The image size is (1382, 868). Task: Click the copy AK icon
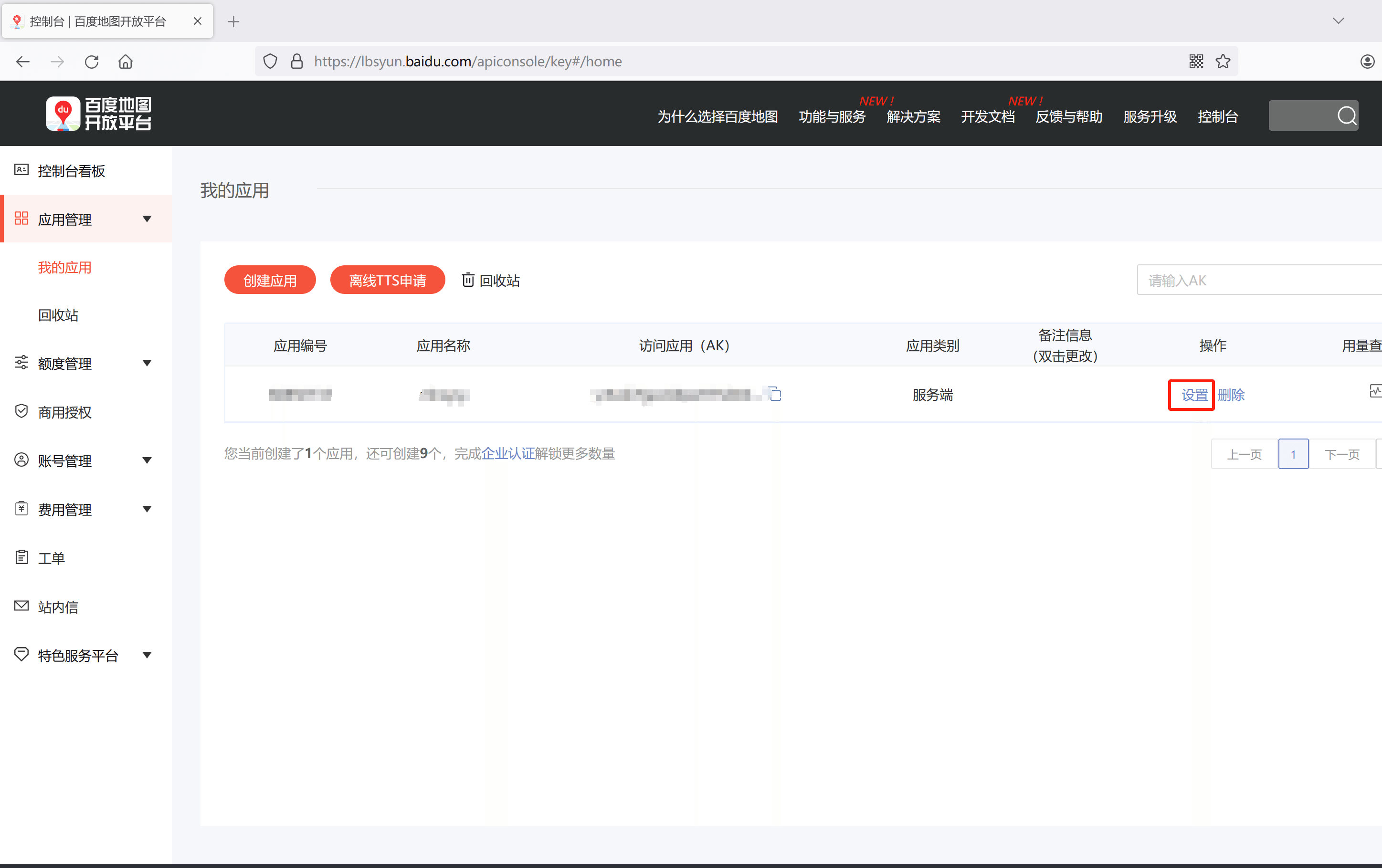(x=775, y=394)
